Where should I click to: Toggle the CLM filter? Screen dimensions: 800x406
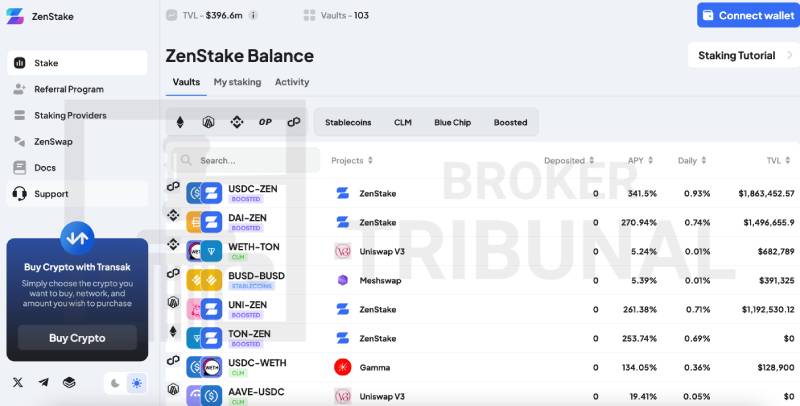point(403,122)
